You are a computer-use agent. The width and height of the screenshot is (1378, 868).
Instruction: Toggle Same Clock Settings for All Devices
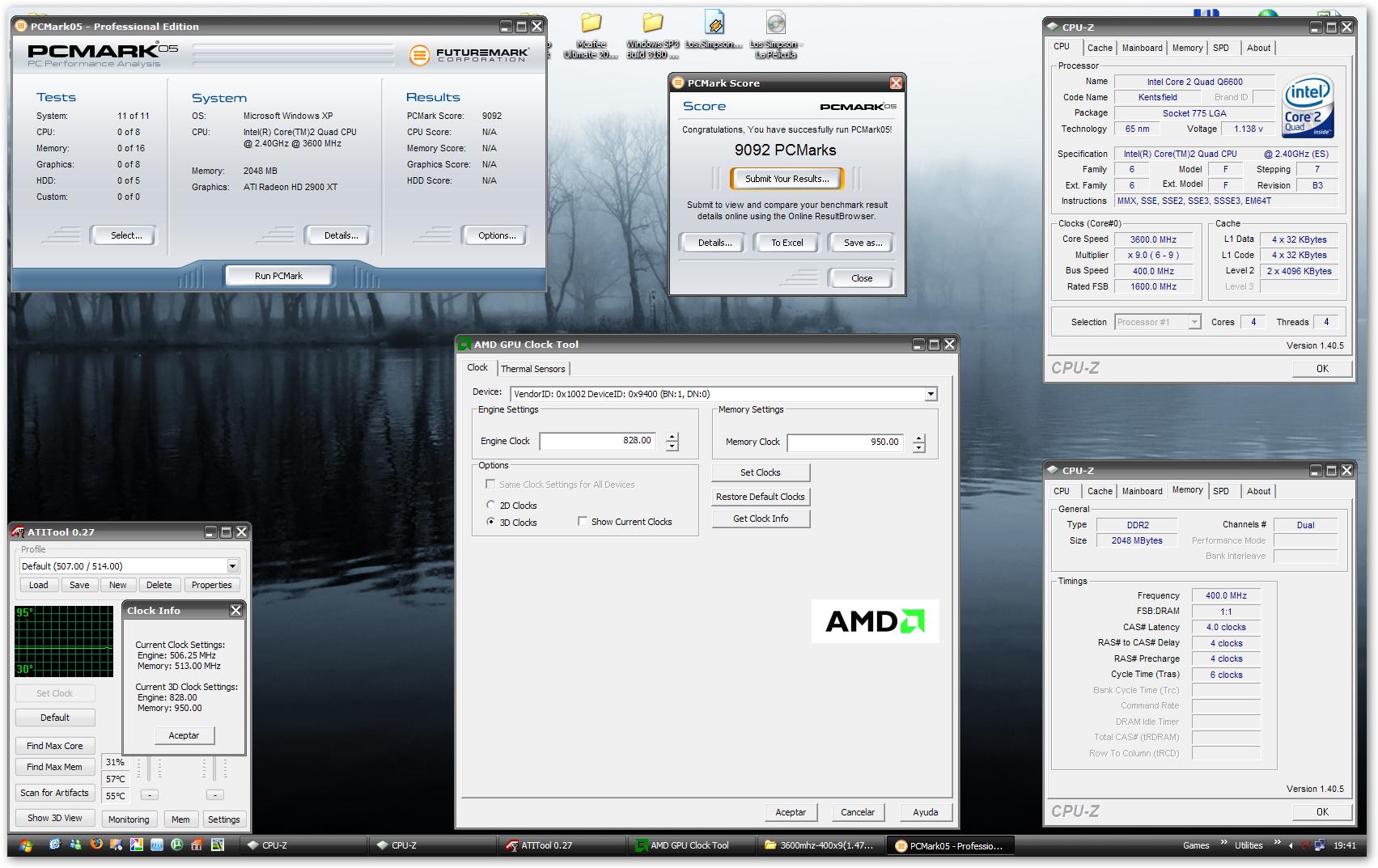490,484
